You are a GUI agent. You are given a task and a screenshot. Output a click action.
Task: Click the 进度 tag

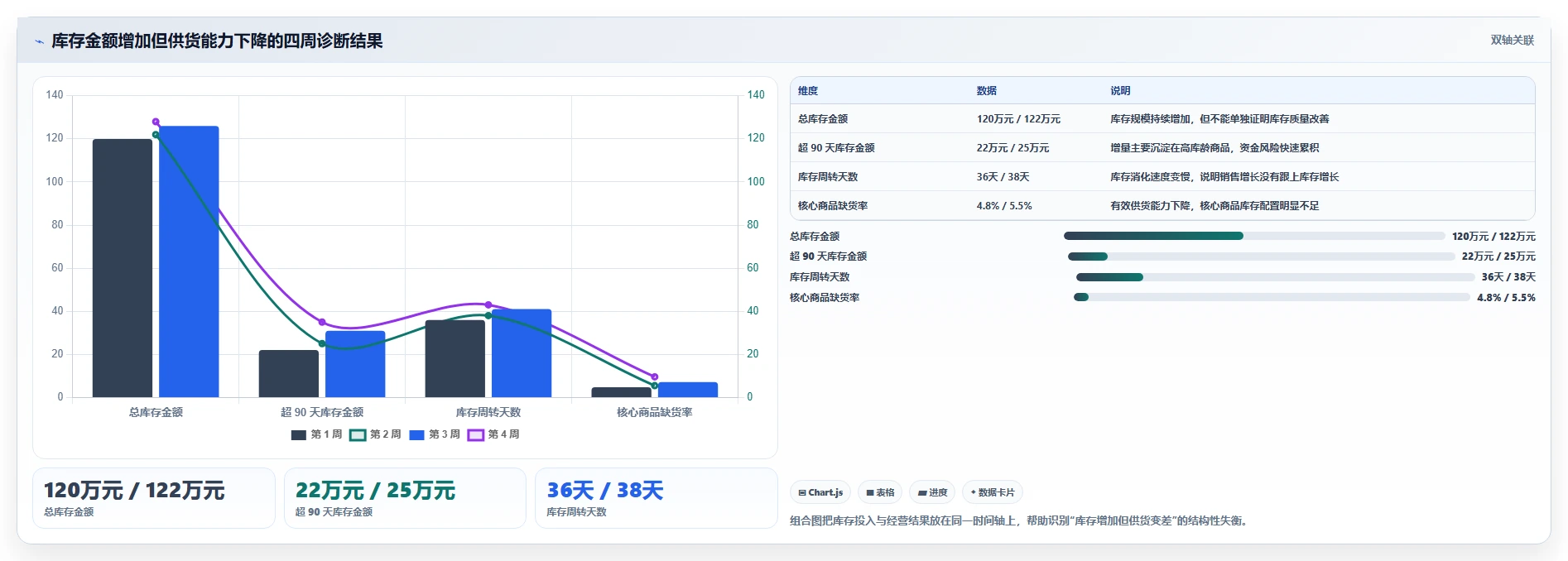pyautogui.click(x=932, y=492)
